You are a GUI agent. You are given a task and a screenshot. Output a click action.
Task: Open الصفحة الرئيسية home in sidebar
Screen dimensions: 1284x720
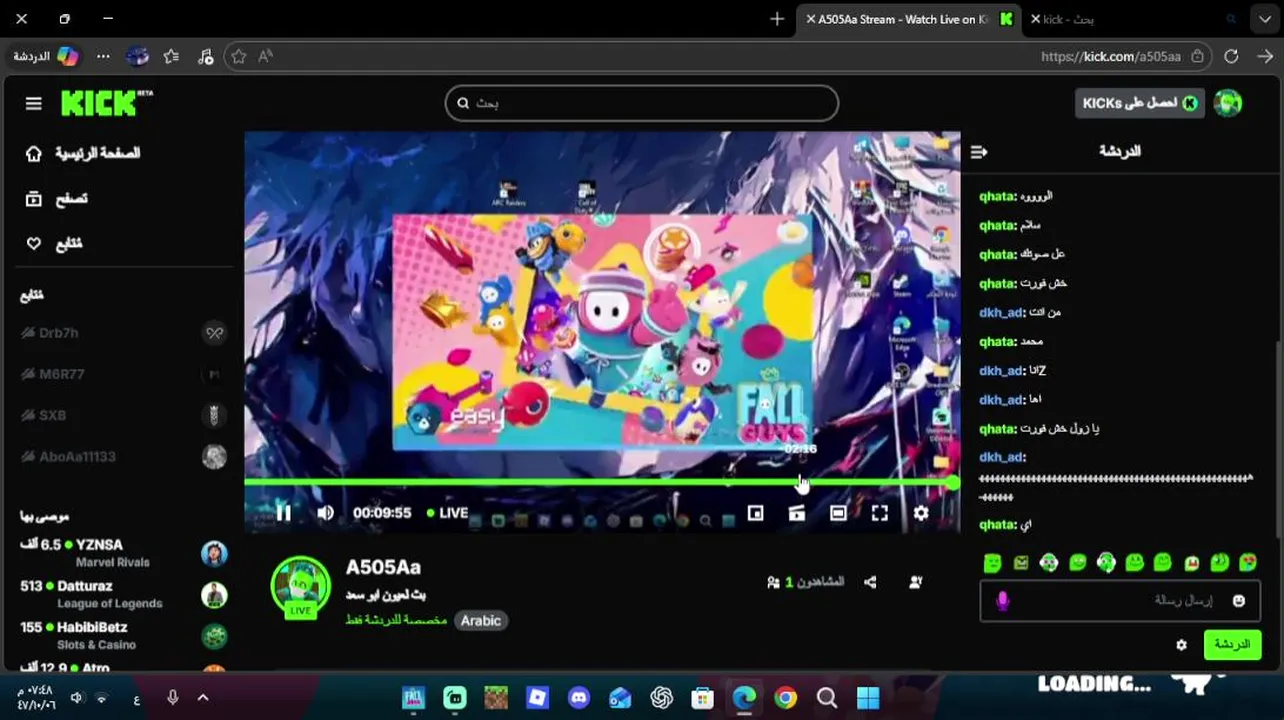[83, 153]
